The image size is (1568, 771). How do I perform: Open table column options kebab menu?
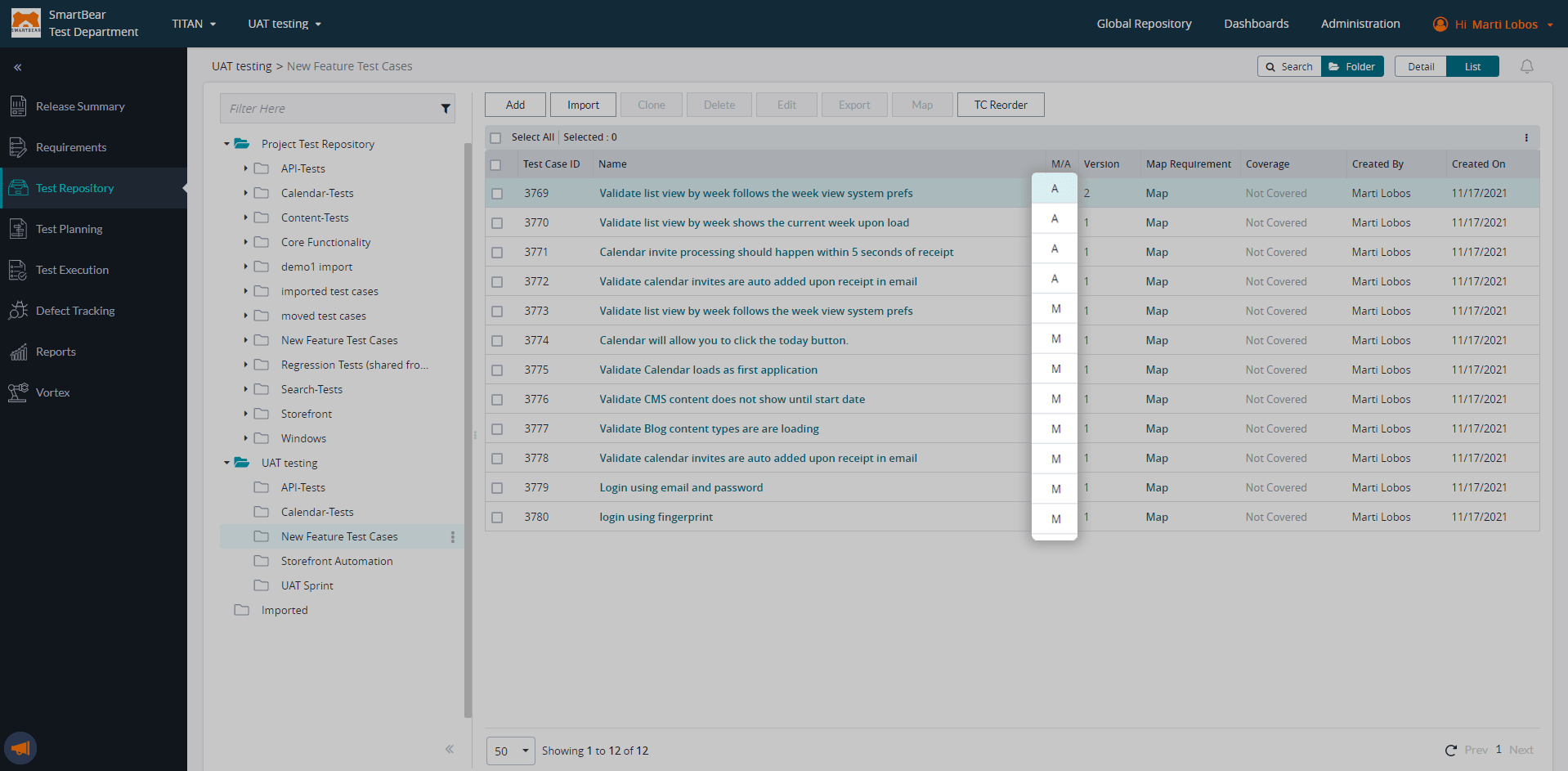pos(1525,137)
